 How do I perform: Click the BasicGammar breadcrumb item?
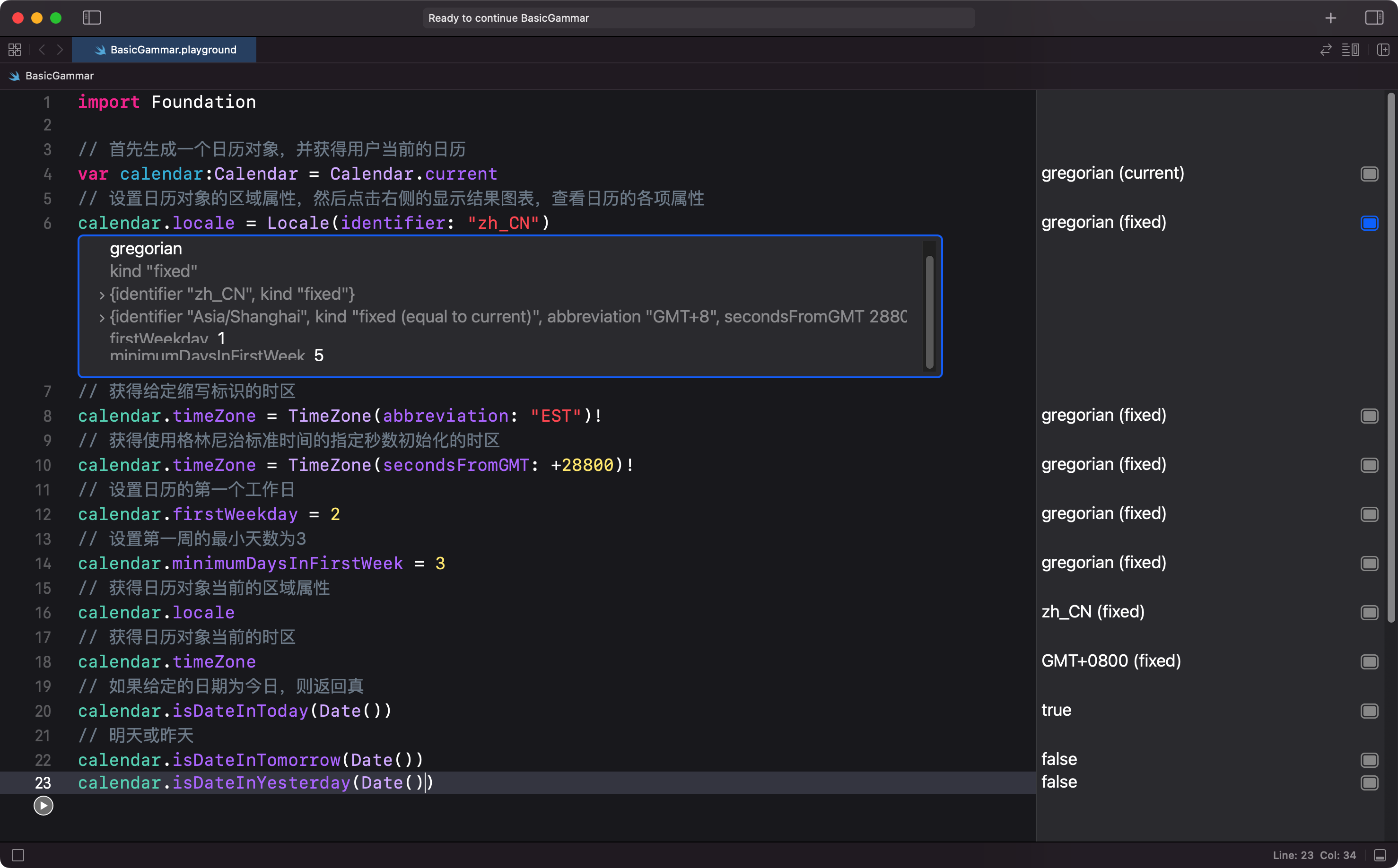[x=59, y=76]
